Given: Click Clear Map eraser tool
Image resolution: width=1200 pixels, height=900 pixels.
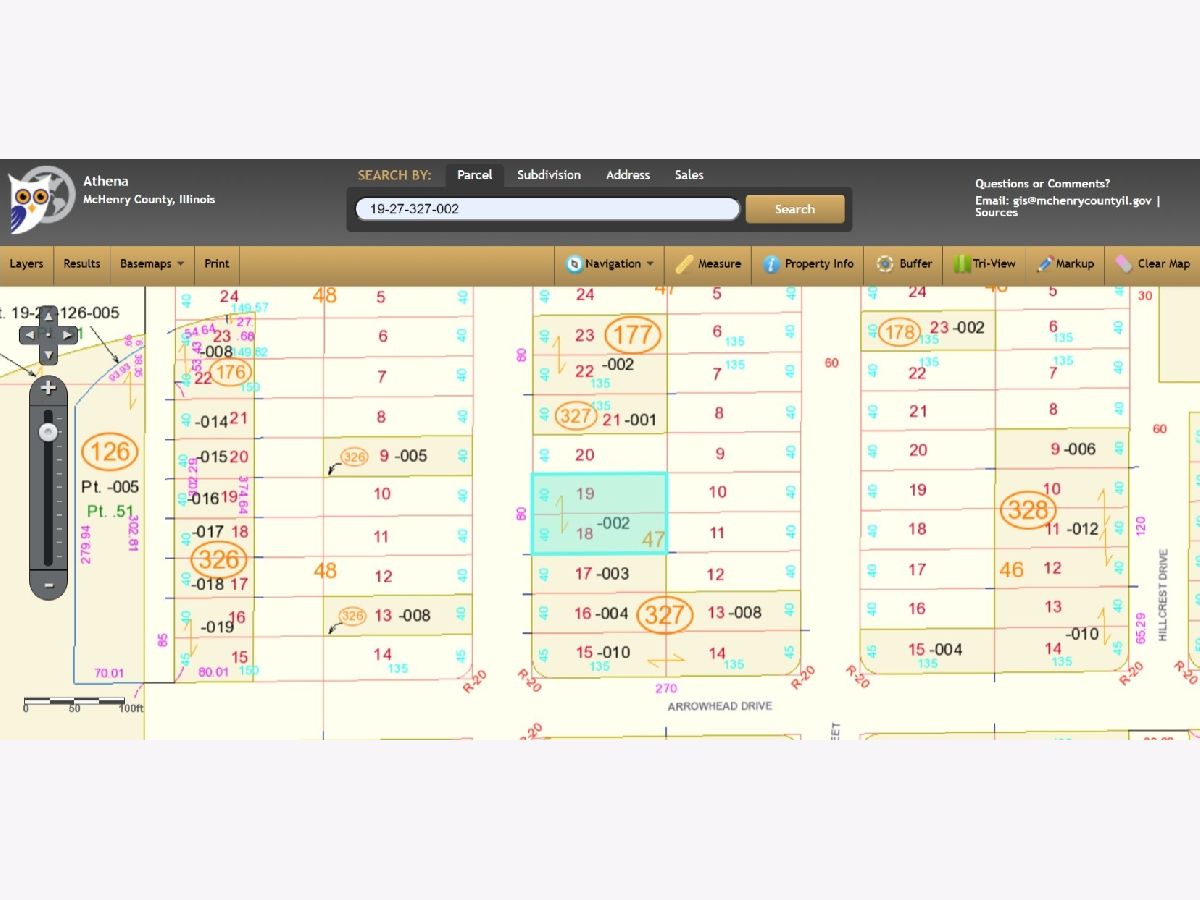Looking at the screenshot, I should pos(1153,264).
